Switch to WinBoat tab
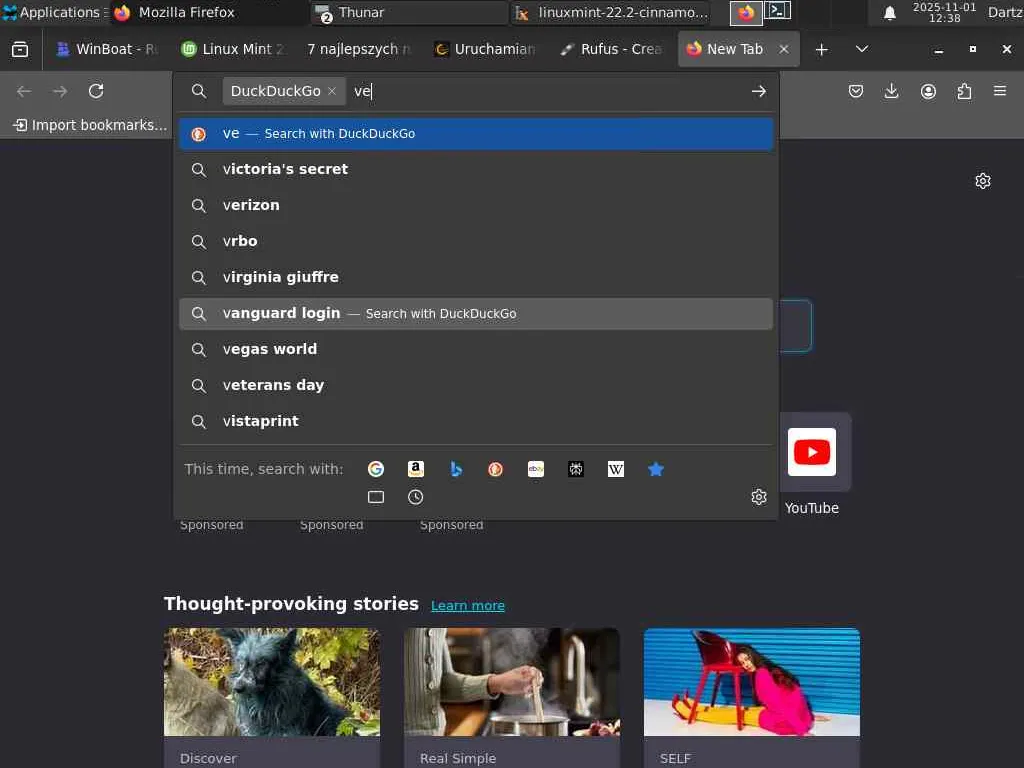 coord(106,49)
